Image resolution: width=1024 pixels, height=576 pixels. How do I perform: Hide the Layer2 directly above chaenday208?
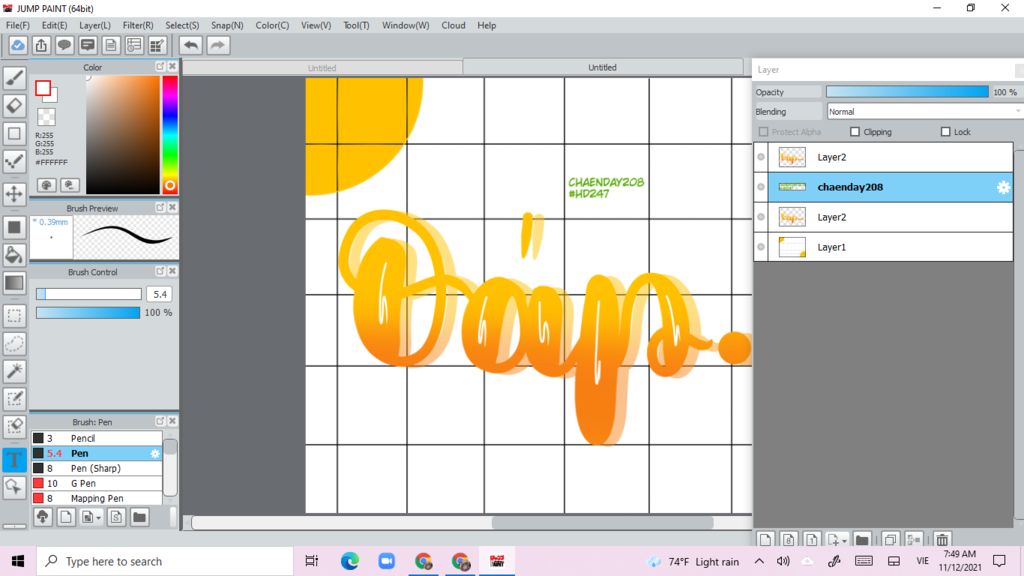tap(761, 157)
